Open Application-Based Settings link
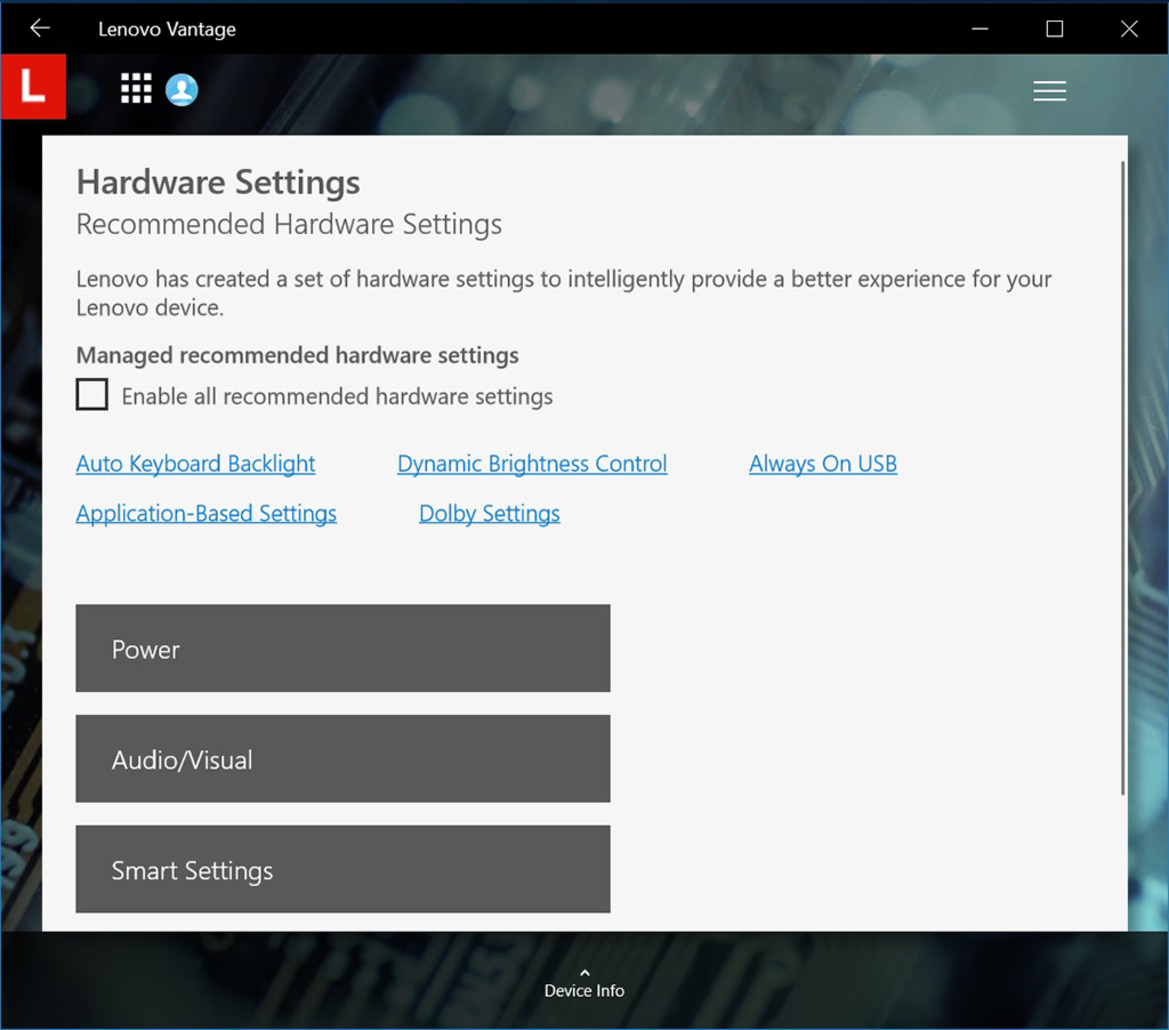 (207, 514)
